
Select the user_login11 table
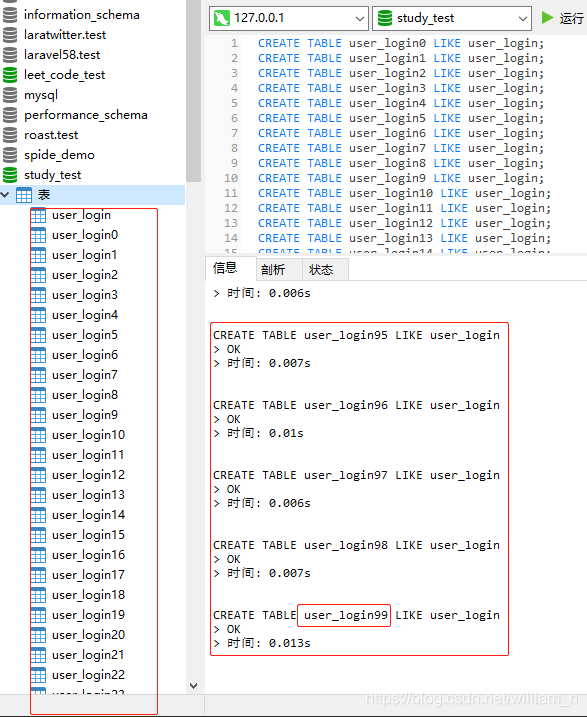tap(88, 455)
